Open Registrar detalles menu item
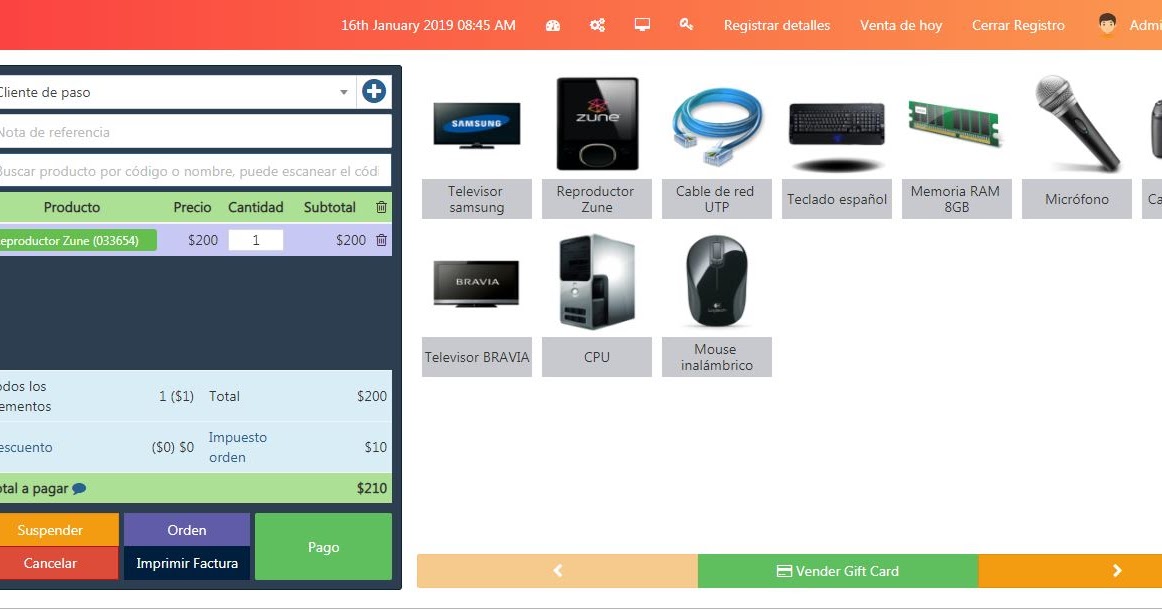 coord(777,25)
